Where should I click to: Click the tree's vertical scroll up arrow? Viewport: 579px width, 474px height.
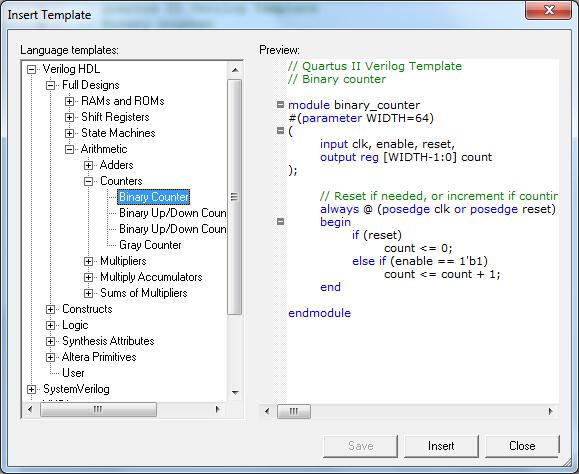click(235, 69)
